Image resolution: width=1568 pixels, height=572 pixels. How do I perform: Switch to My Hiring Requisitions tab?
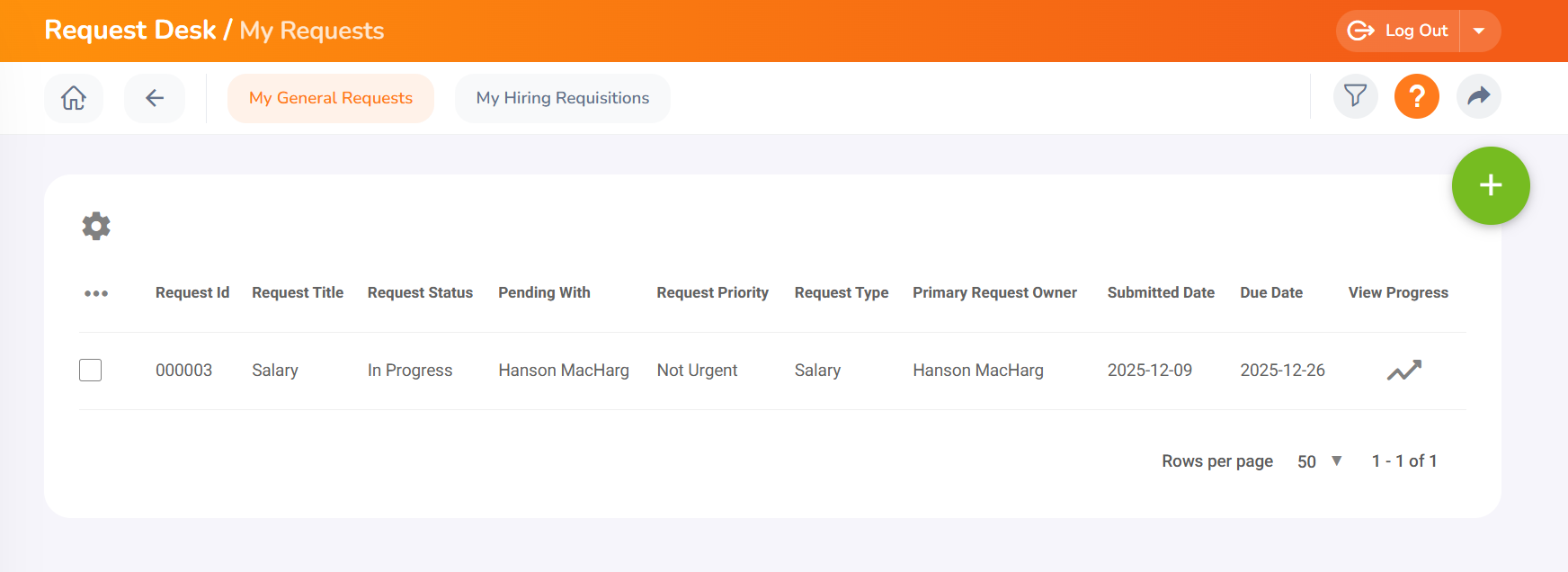pos(562,98)
